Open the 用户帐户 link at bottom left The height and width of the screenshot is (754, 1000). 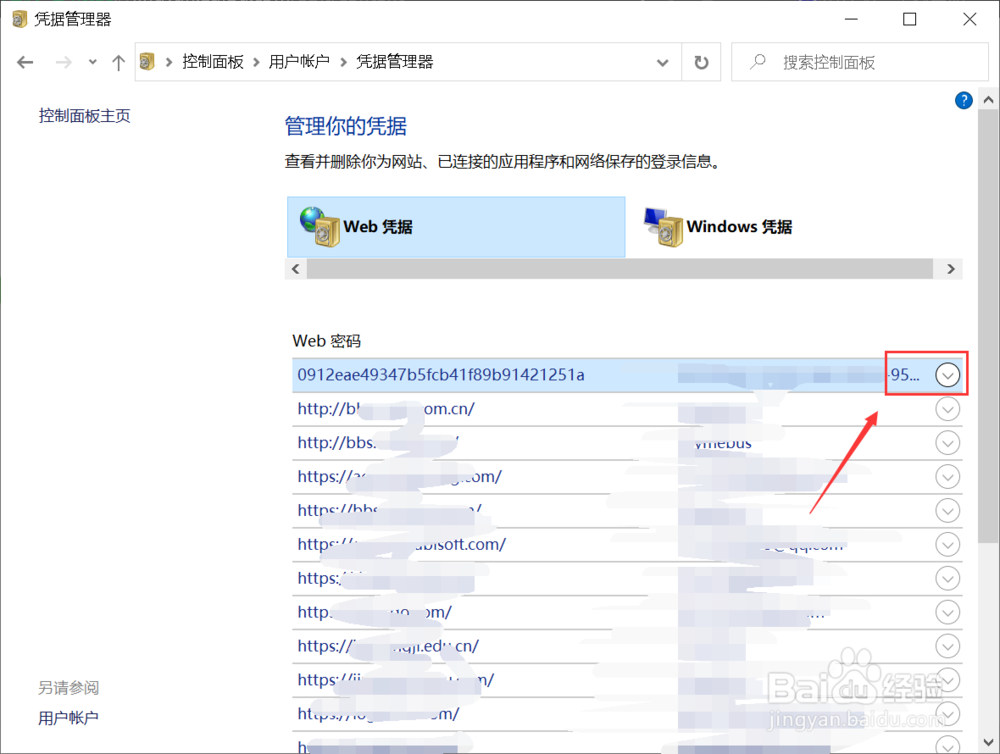(x=68, y=717)
